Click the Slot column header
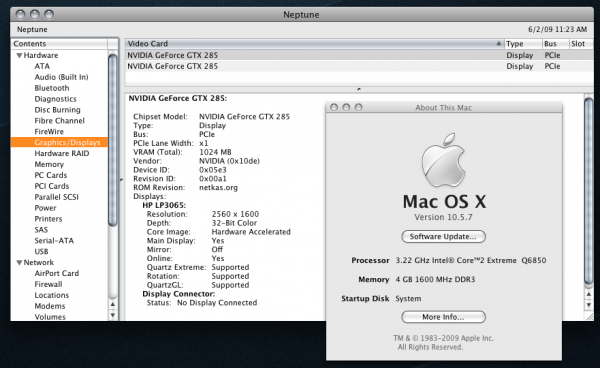The width and height of the screenshot is (600, 368). coord(581,44)
